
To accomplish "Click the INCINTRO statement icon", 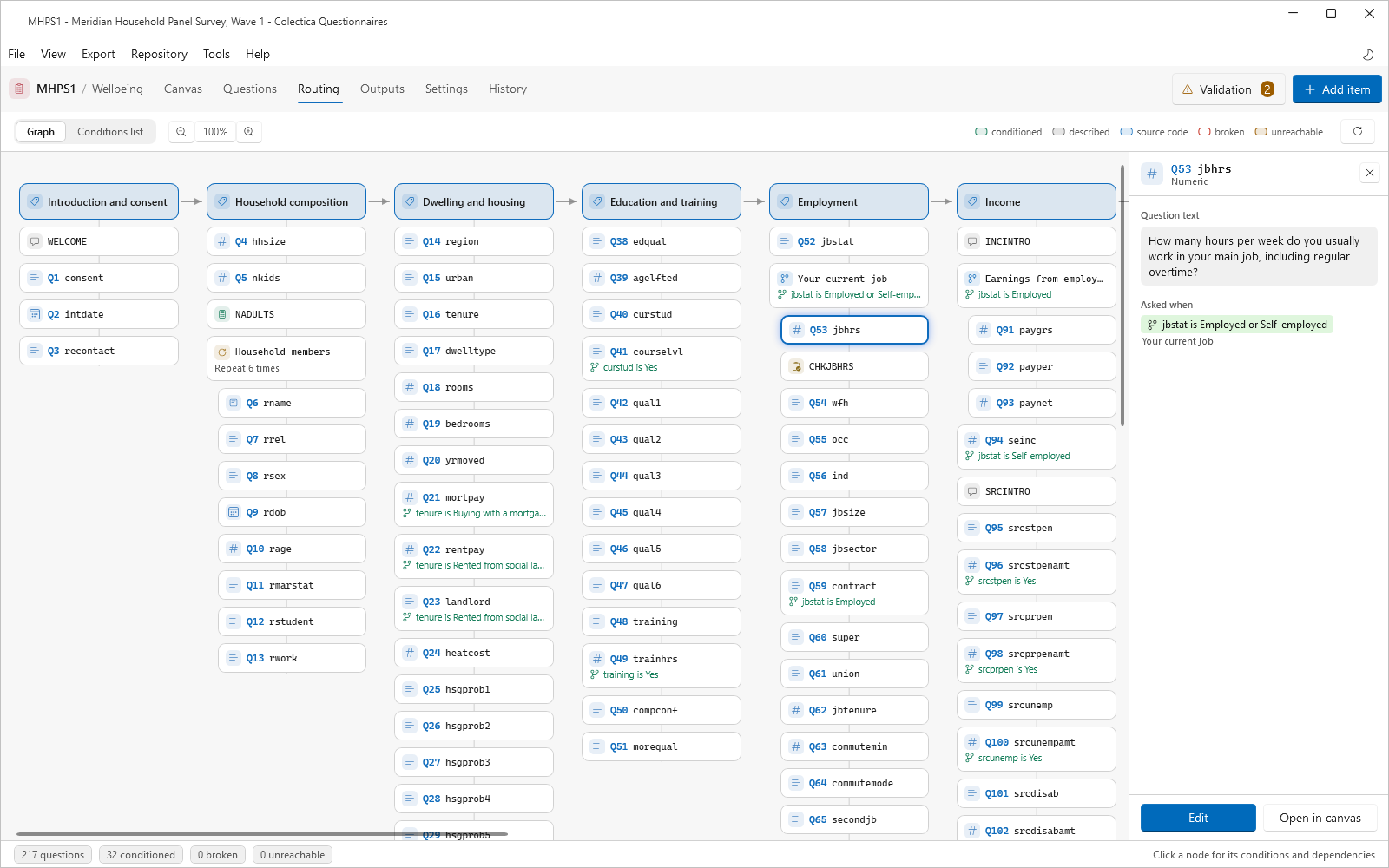I will (x=972, y=241).
